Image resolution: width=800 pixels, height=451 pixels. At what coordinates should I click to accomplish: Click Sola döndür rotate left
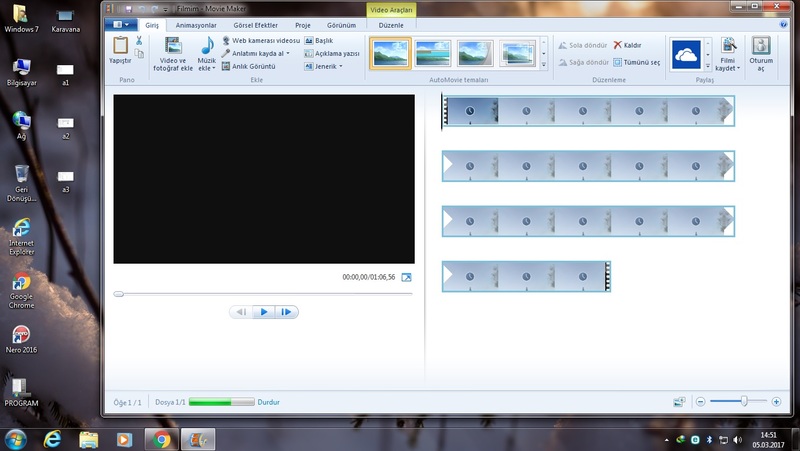coord(583,45)
